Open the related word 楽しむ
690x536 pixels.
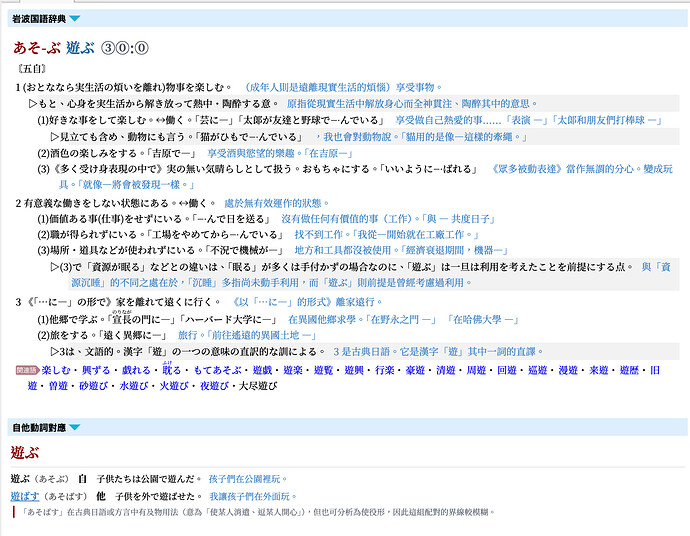coord(56,370)
